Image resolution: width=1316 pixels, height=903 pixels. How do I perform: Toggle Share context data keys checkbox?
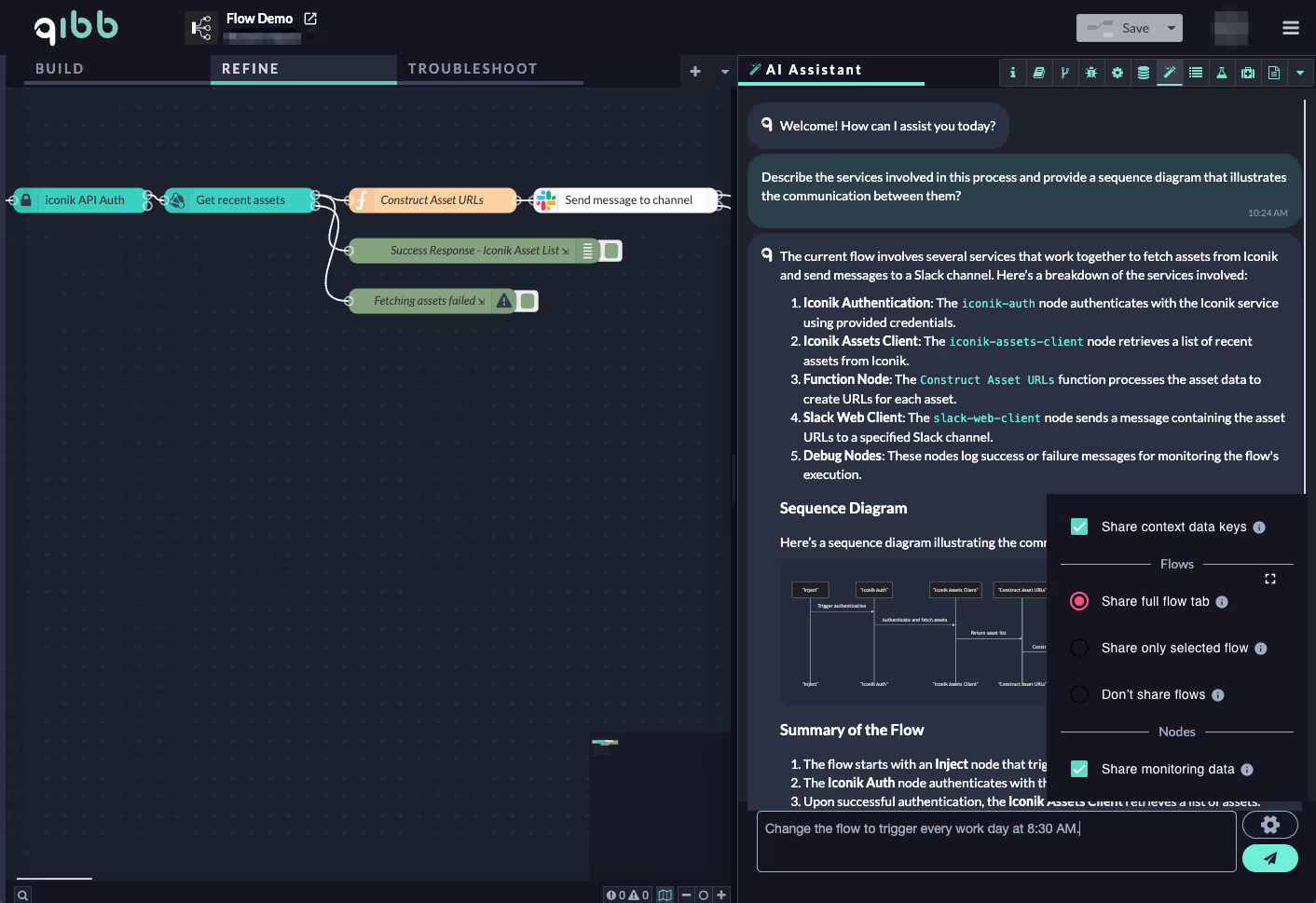[x=1079, y=527]
